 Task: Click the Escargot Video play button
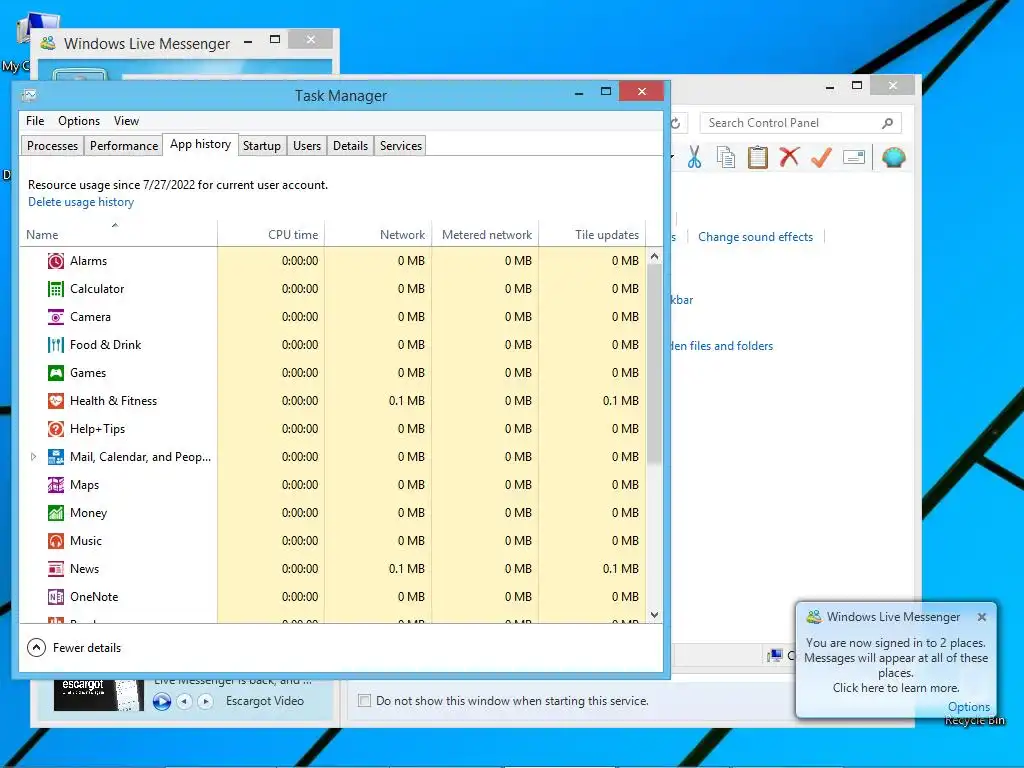162,701
